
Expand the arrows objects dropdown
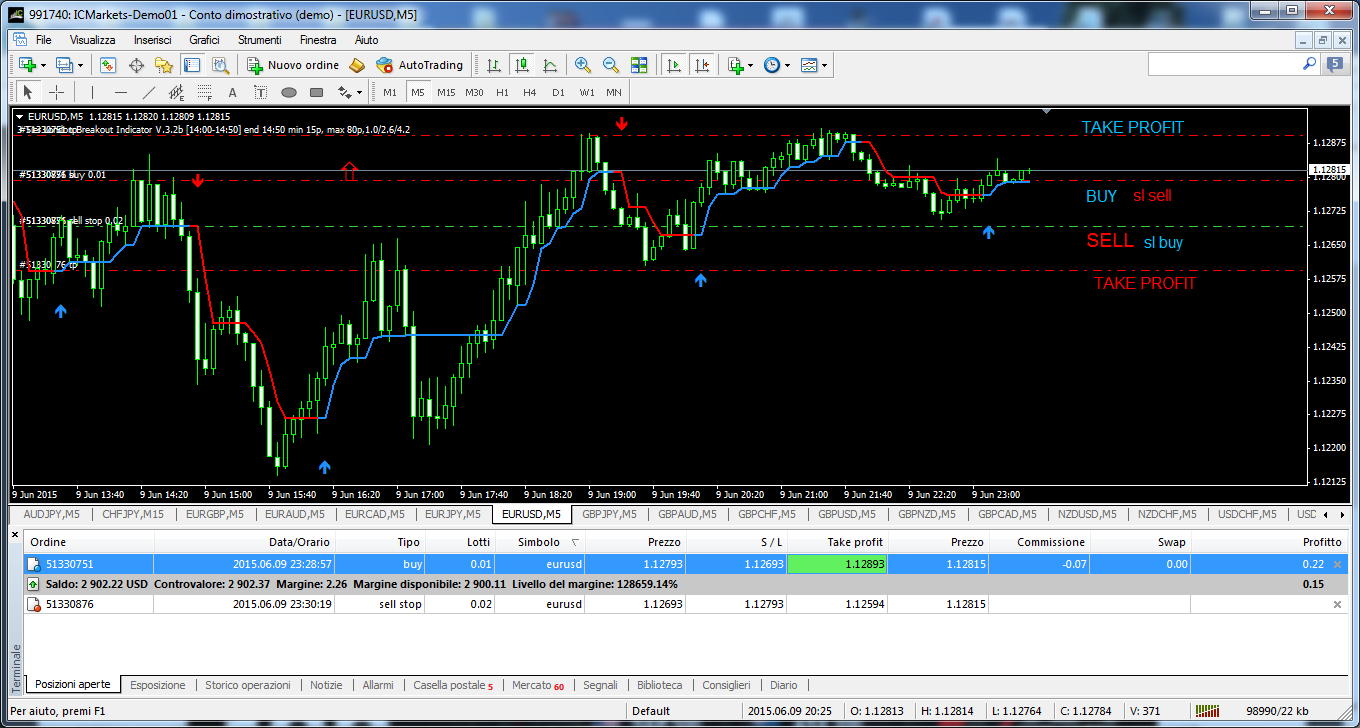pos(360,92)
